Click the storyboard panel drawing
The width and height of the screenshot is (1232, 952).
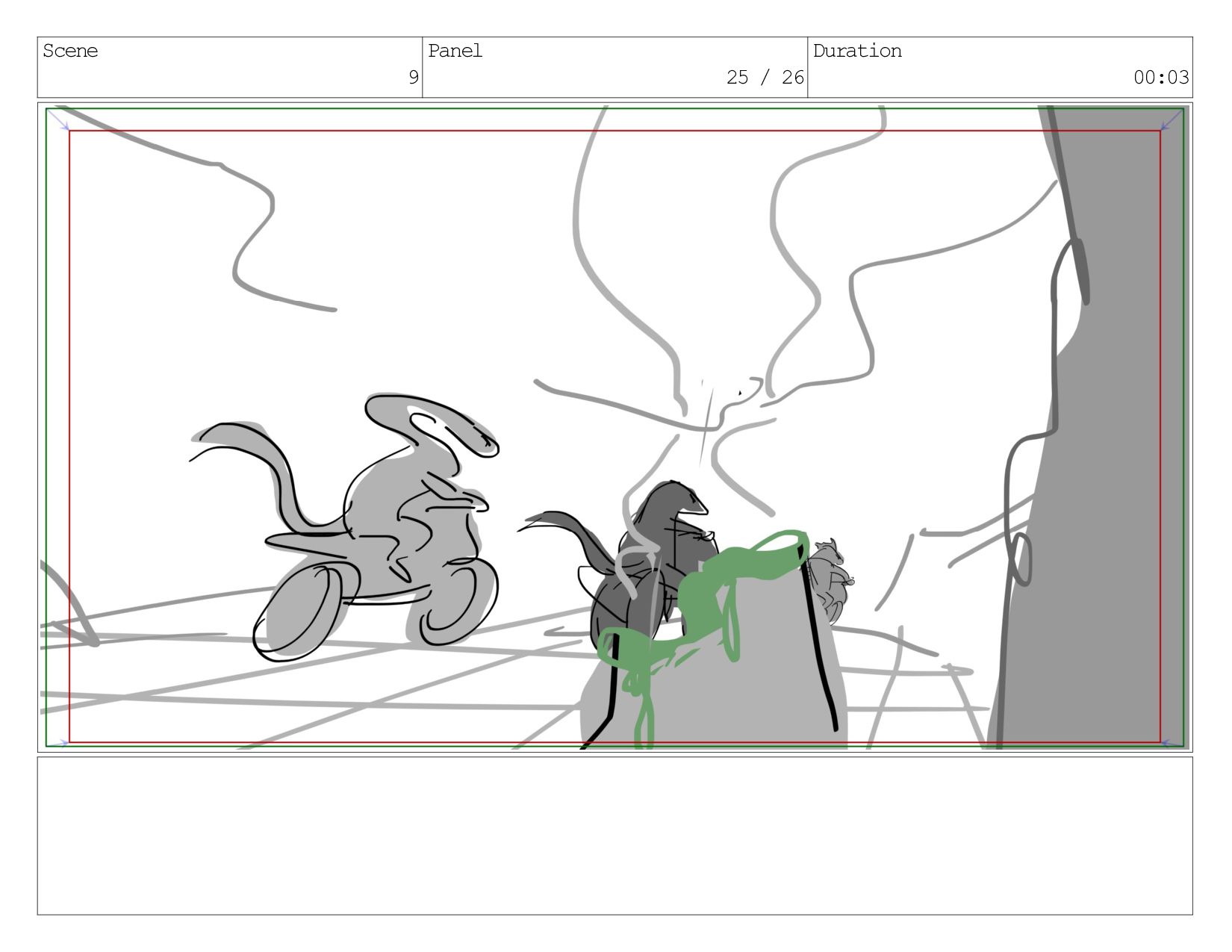point(615,427)
